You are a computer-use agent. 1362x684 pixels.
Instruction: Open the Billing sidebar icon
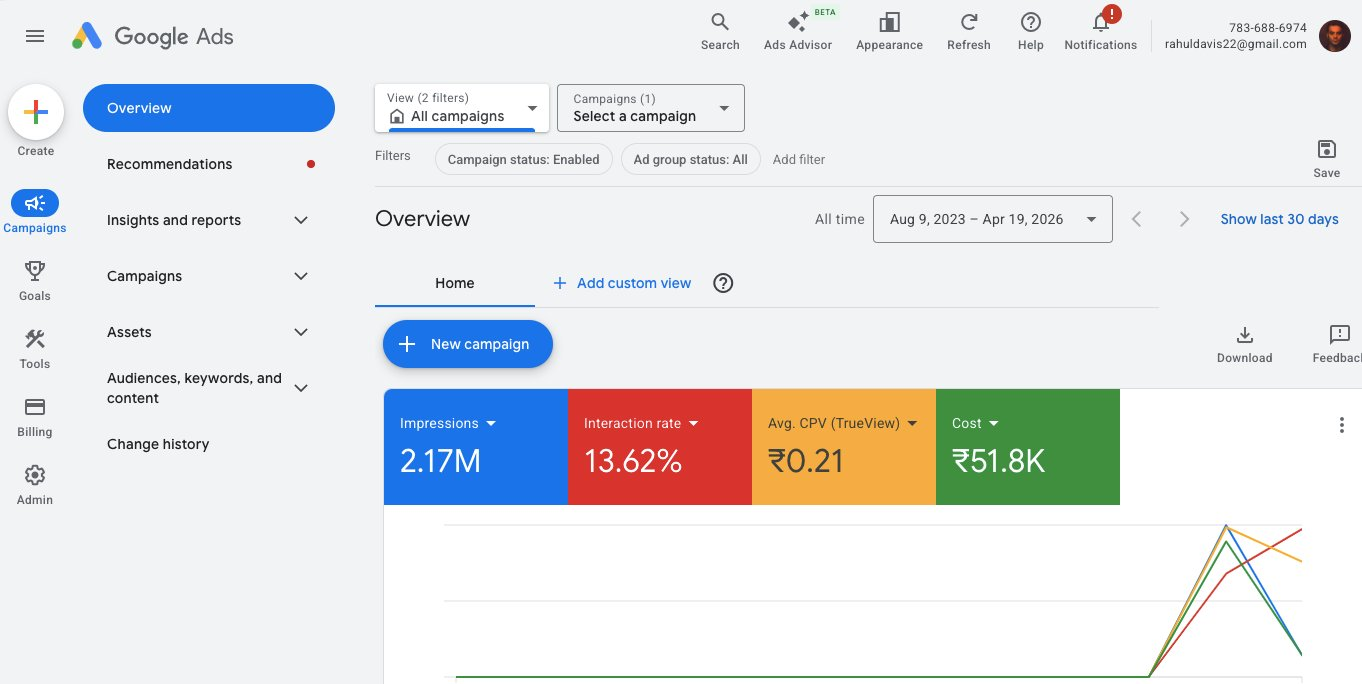[x=34, y=414]
